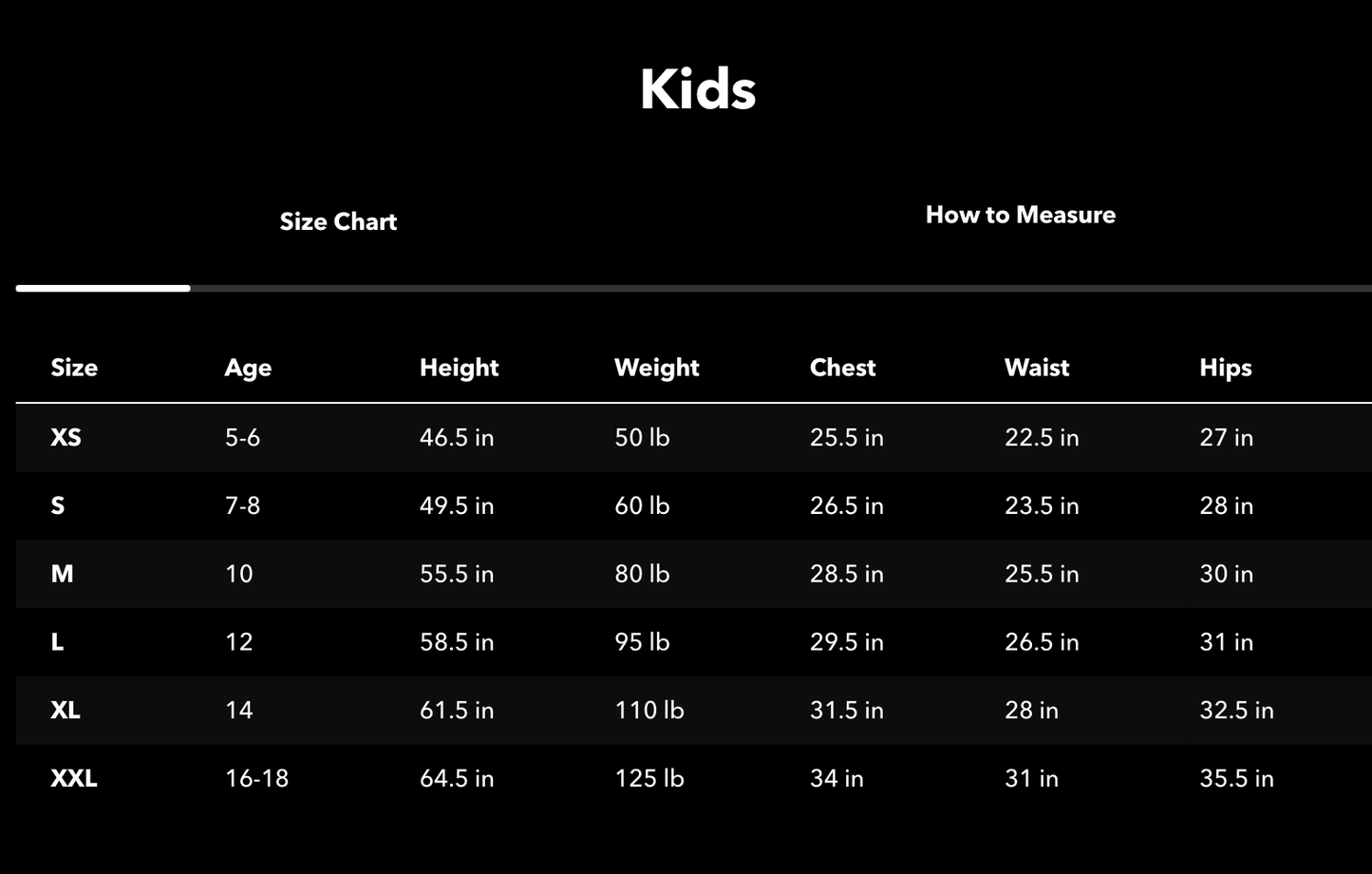Select the M size row label
The height and width of the screenshot is (874, 1372).
tap(62, 574)
